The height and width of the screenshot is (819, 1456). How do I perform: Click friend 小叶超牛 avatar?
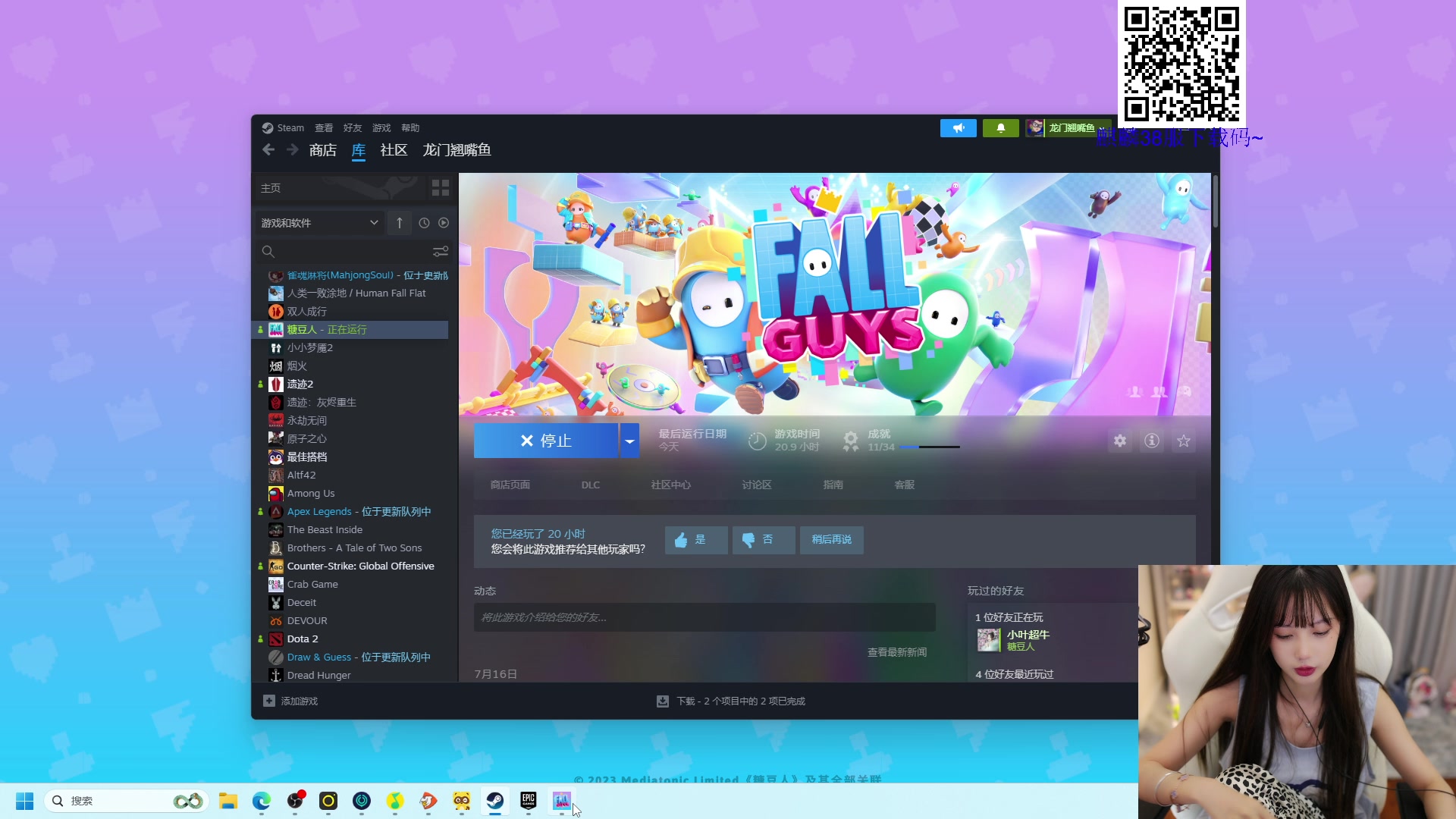click(989, 640)
